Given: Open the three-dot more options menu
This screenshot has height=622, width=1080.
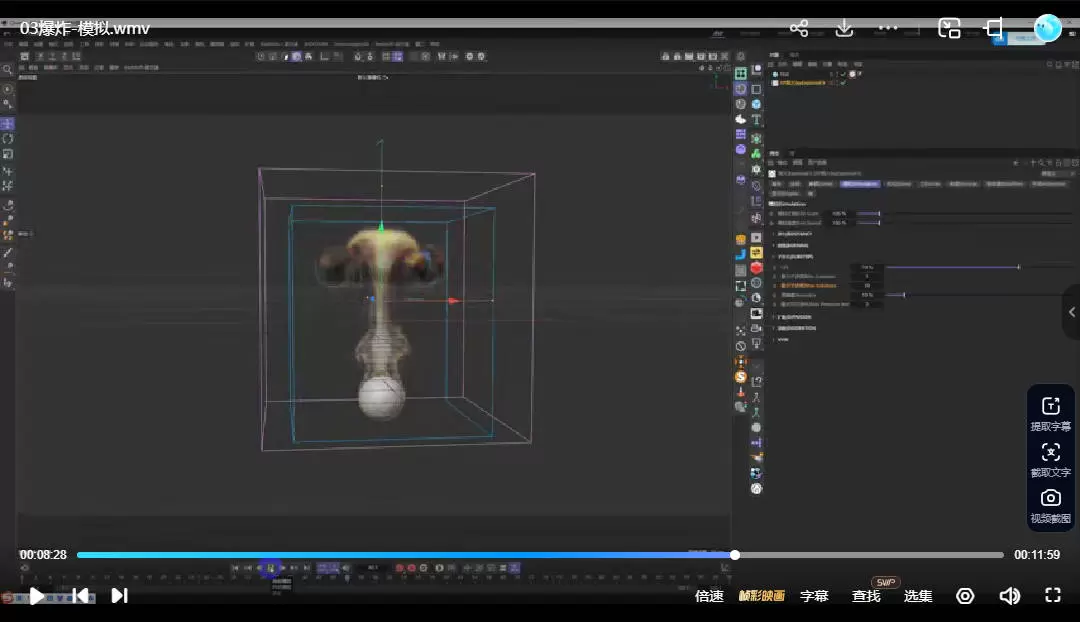Looking at the screenshot, I should pyautogui.click(x=888, y=29).
